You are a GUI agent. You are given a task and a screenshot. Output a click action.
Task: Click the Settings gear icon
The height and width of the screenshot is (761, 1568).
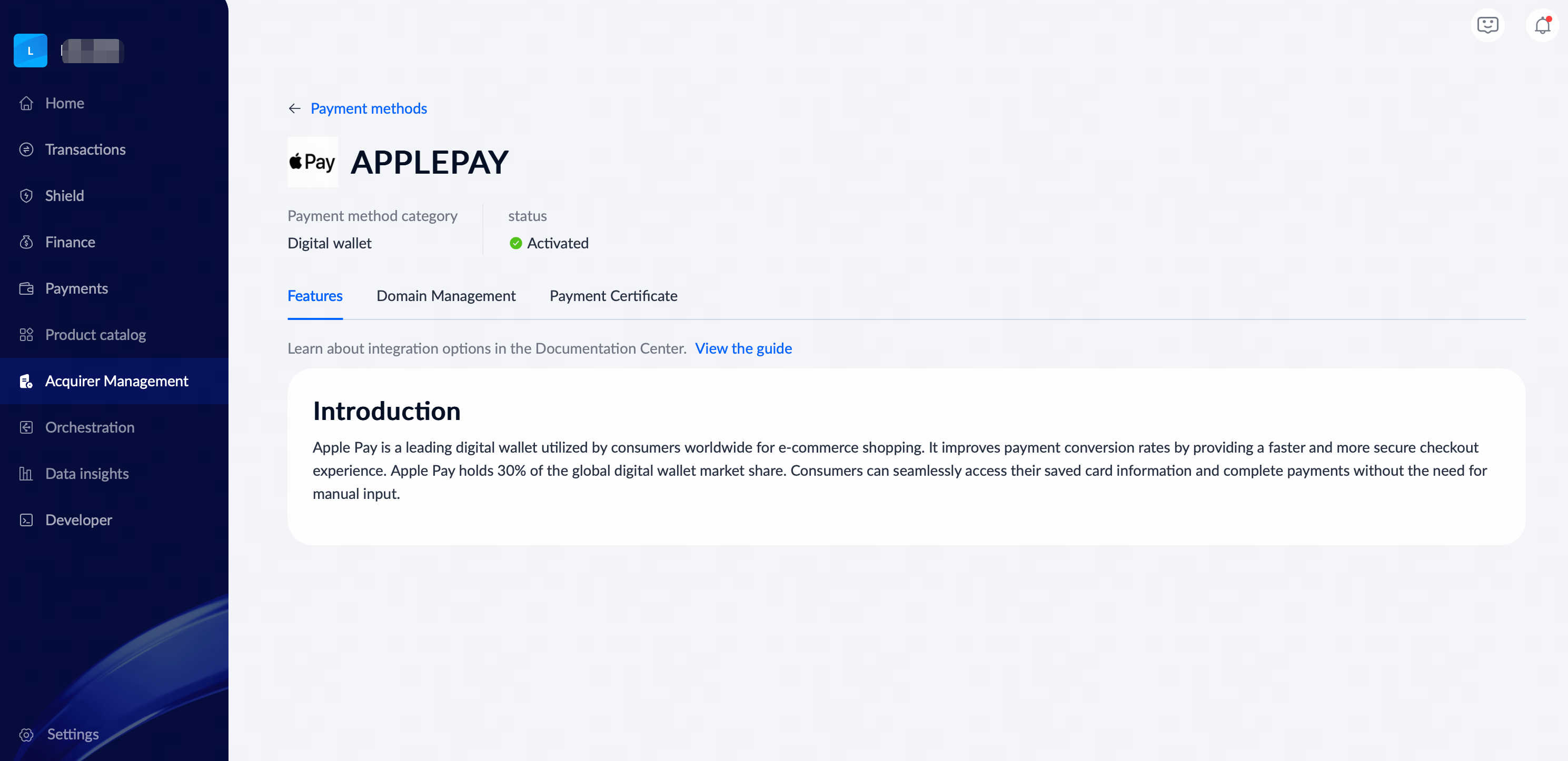[x=26, y=734]
